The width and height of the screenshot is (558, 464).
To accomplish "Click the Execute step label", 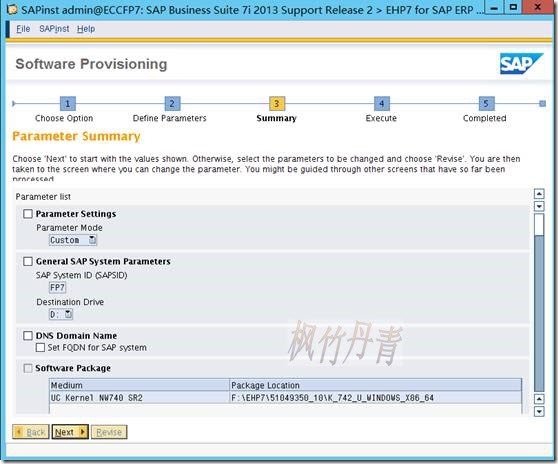I will 381,118.
